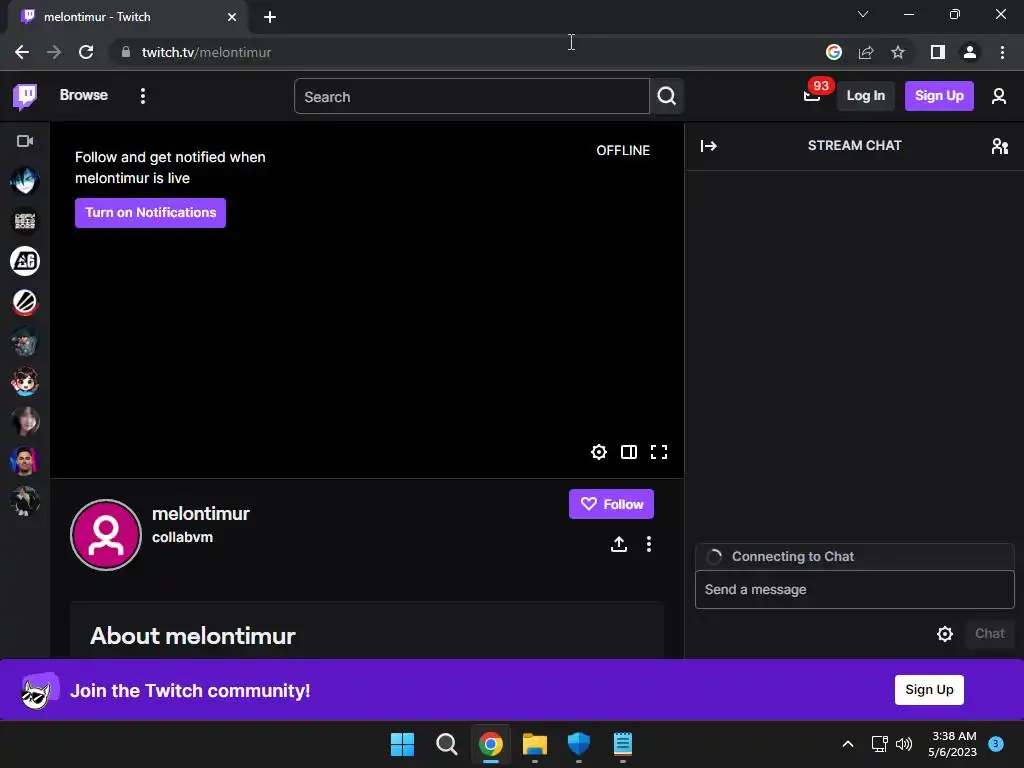
Task: Click the camera icon in left sidebar
Action: (x=25, y=141)
